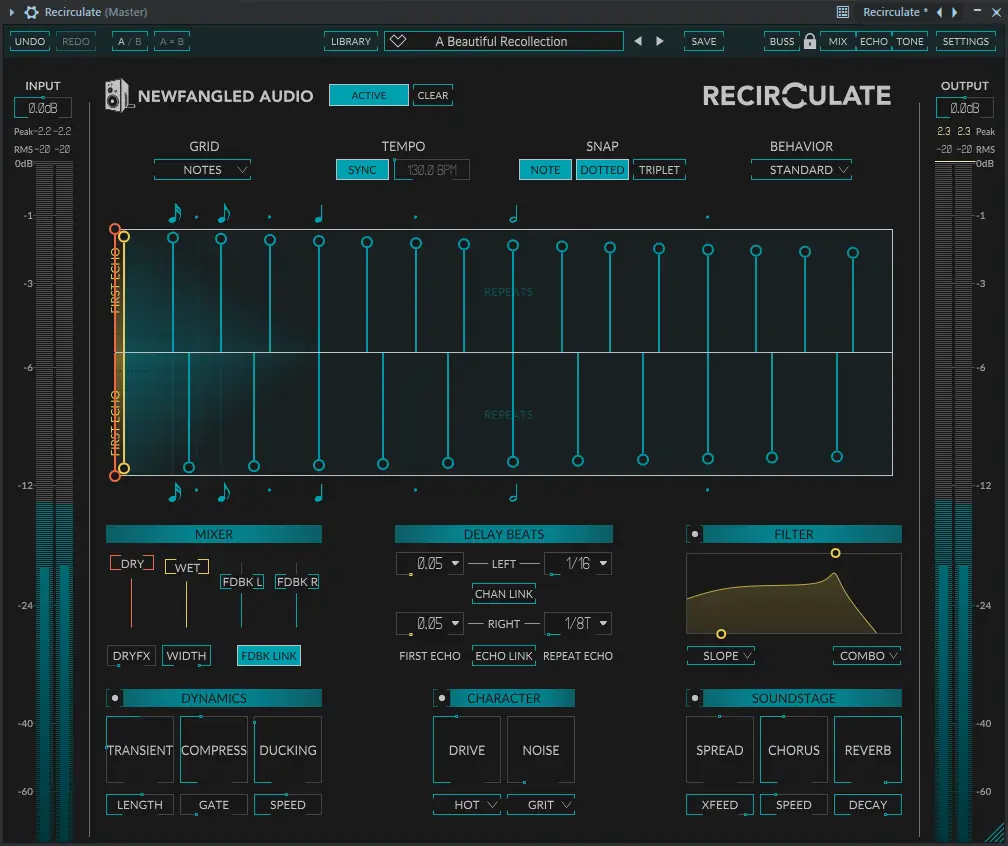This screenshot has height=846, width=1008.
Task: Open right first echo 0.05 dropdown
Action: (x=429, y=624)
